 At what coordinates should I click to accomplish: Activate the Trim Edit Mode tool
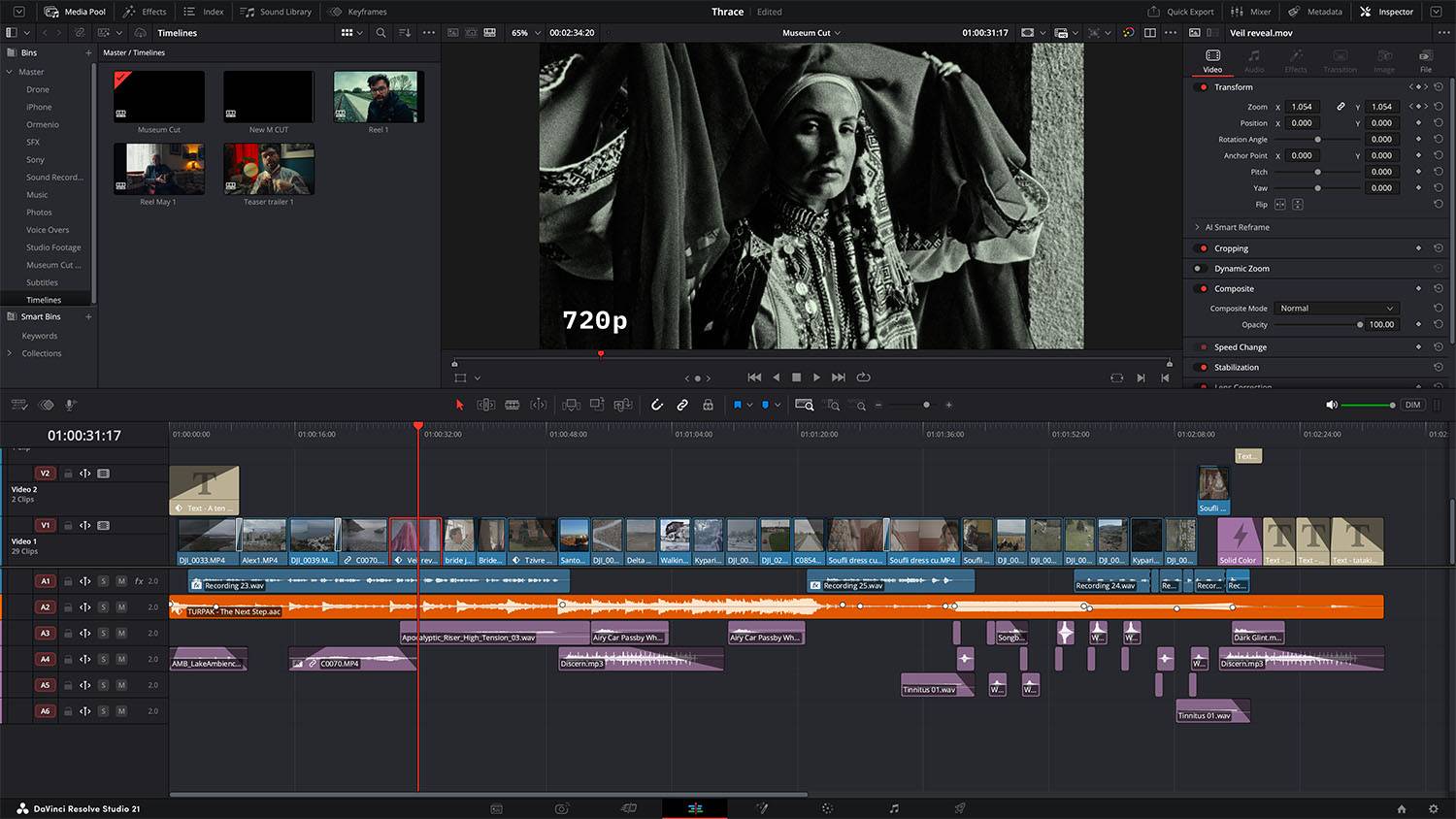(486, 405)
